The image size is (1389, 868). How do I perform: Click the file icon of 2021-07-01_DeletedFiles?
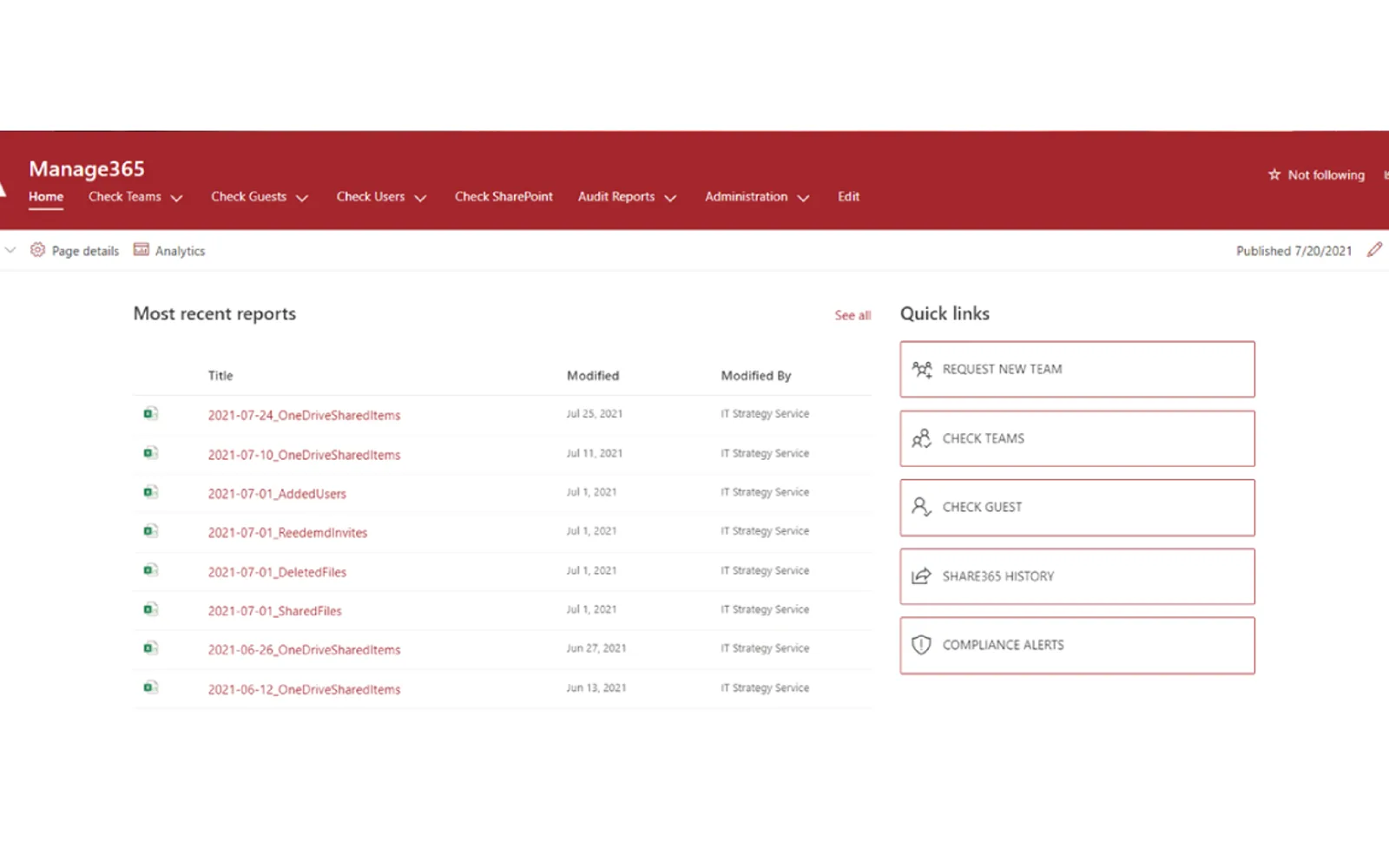(150, 570)
